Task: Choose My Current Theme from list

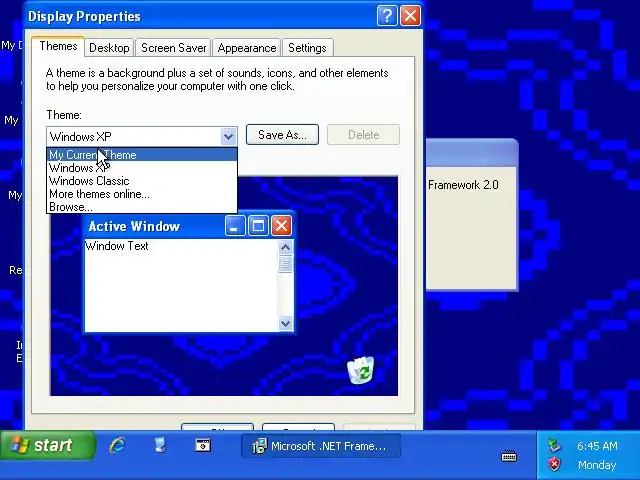Action: click(142, 155)
